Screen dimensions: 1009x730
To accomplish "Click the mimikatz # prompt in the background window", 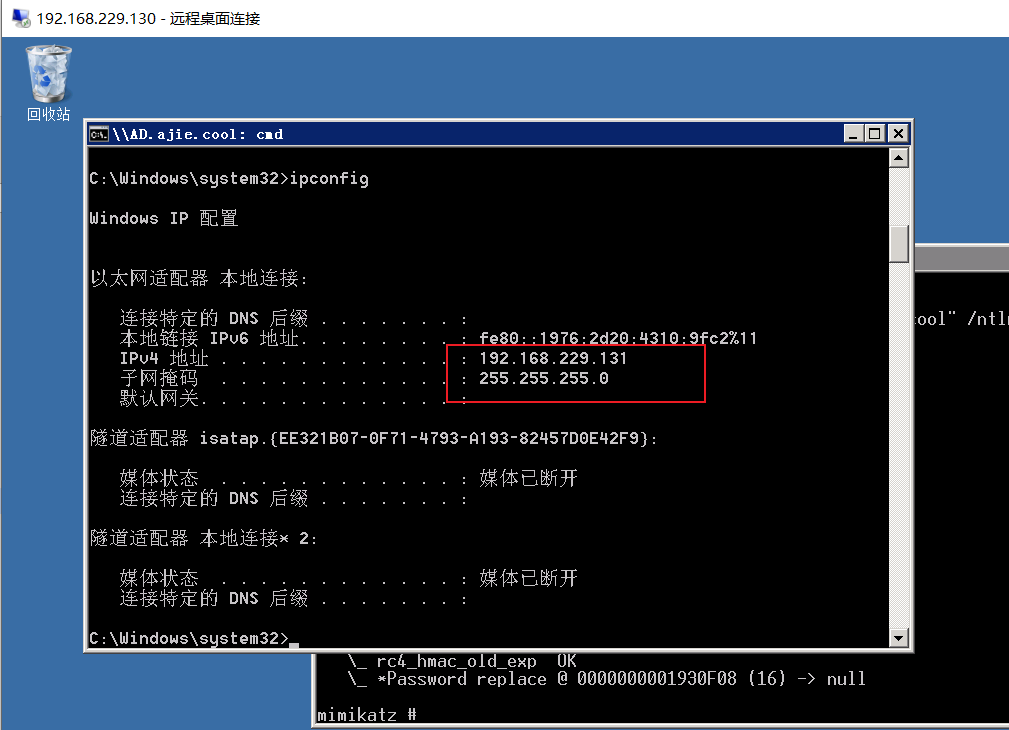I will coord(367,715).
